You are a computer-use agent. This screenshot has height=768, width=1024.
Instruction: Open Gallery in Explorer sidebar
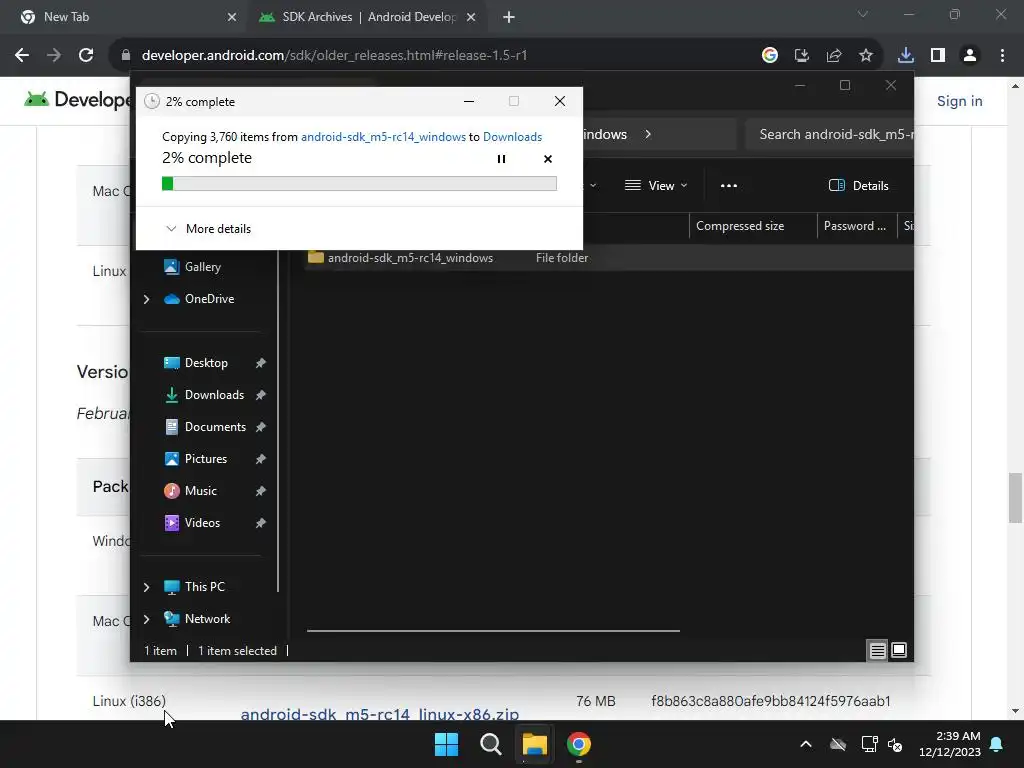point(202,266)
